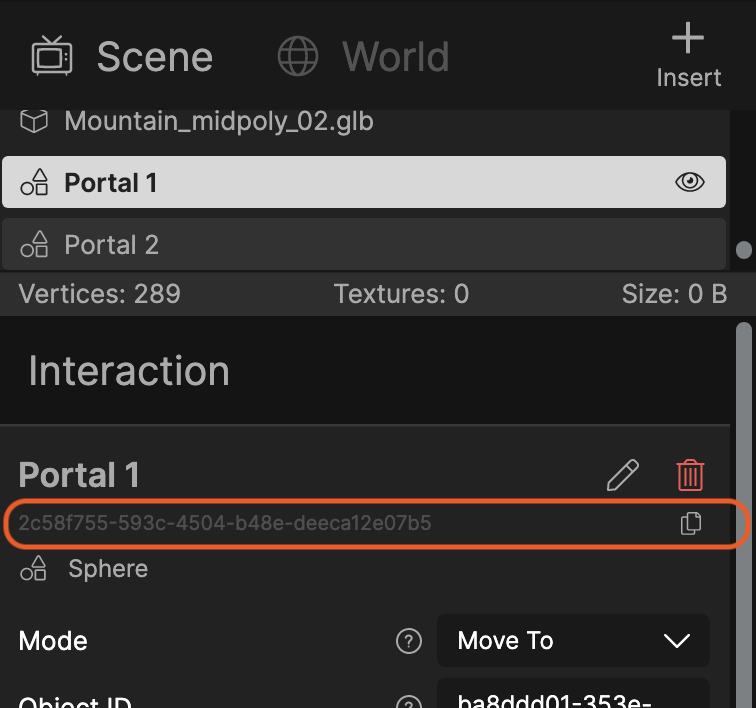Click the Mountain model cube icon
This screenshot has height=708, width=756.
tap(34, 121)
